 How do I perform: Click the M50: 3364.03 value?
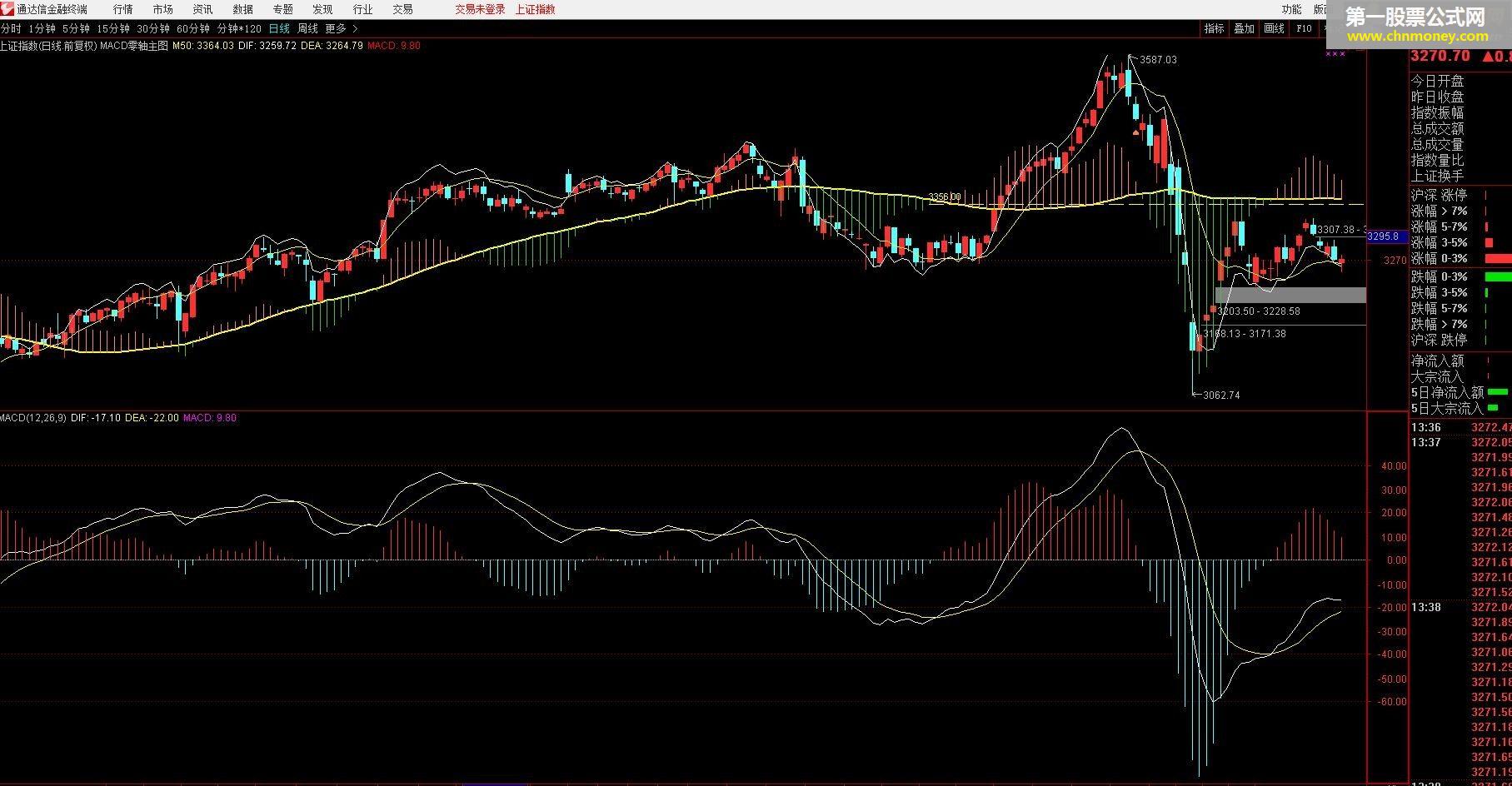pyautogui.click(x=203, y=46)
